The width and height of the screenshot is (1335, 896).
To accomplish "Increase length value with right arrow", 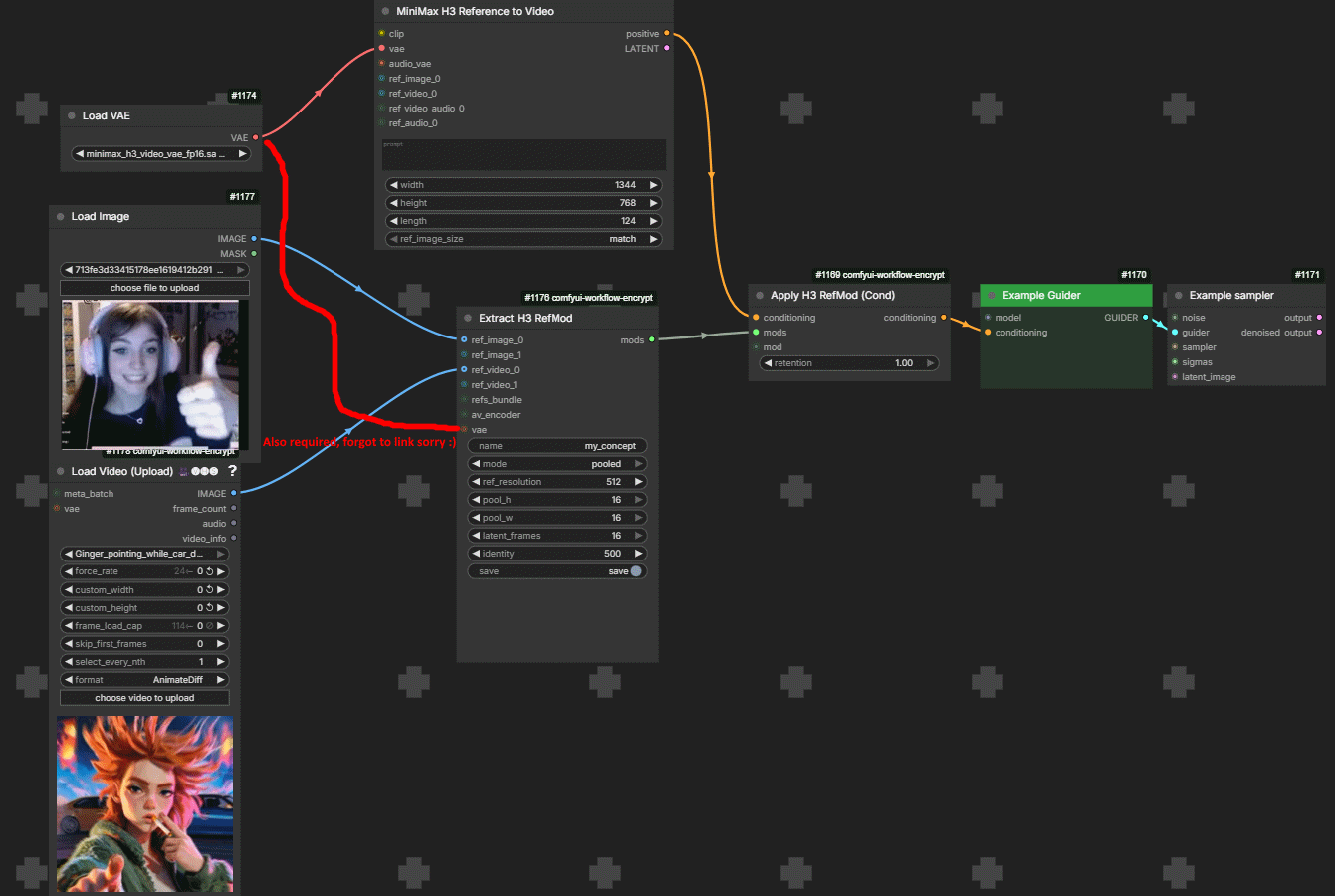I will 653,221.
